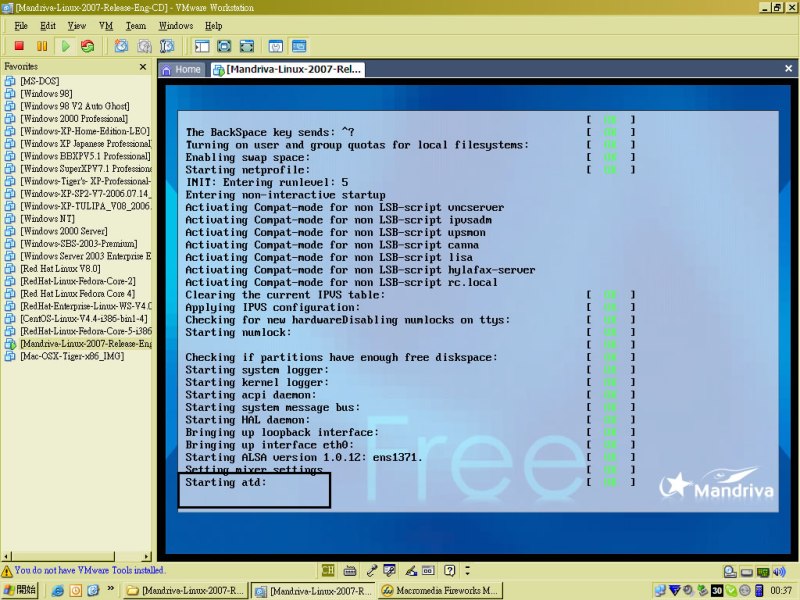Click Favorites horizontal scrollbar left arrow

click(x=6, y=556)
